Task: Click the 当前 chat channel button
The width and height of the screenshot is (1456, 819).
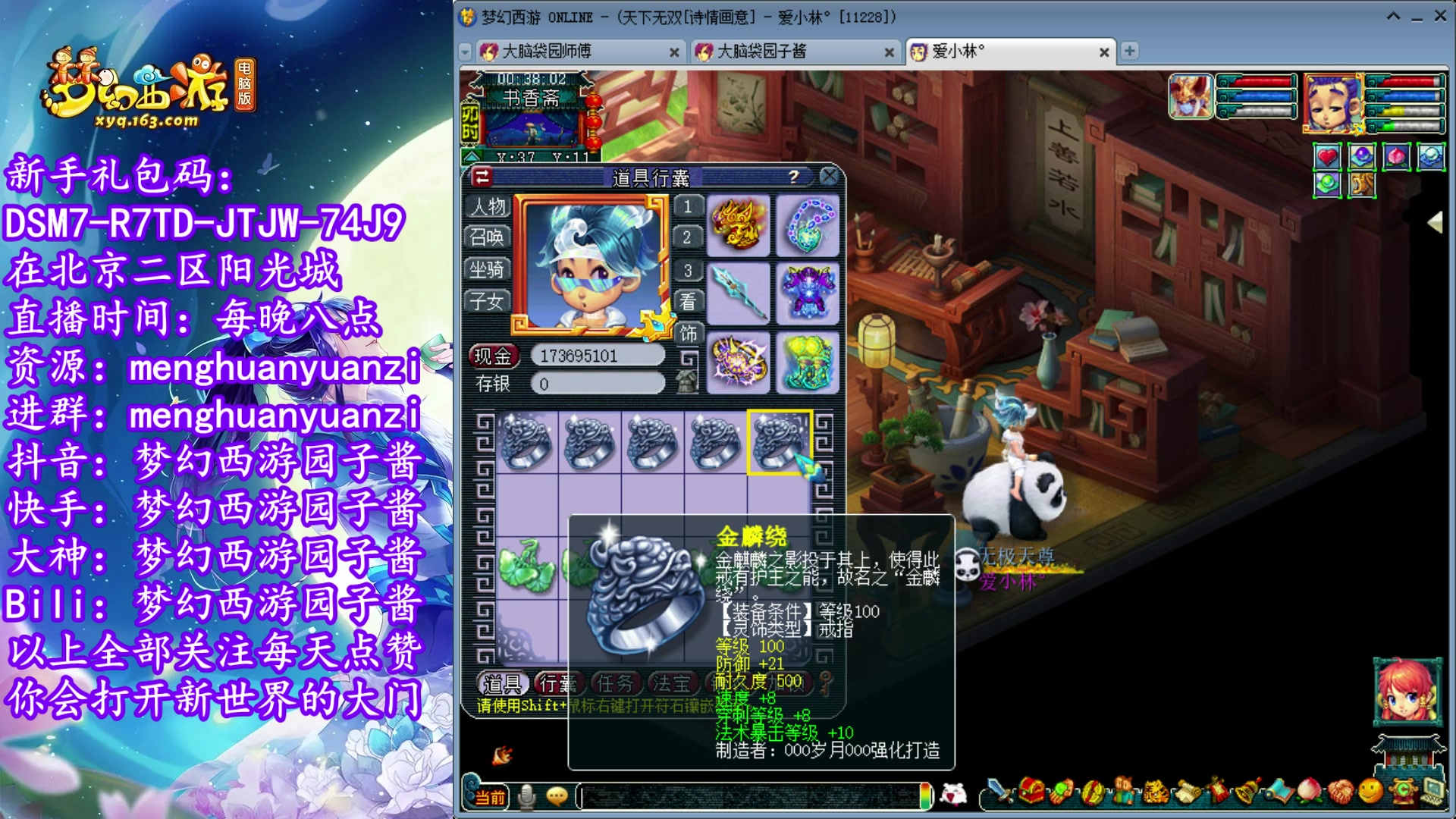Action: (x=491, y=797)
